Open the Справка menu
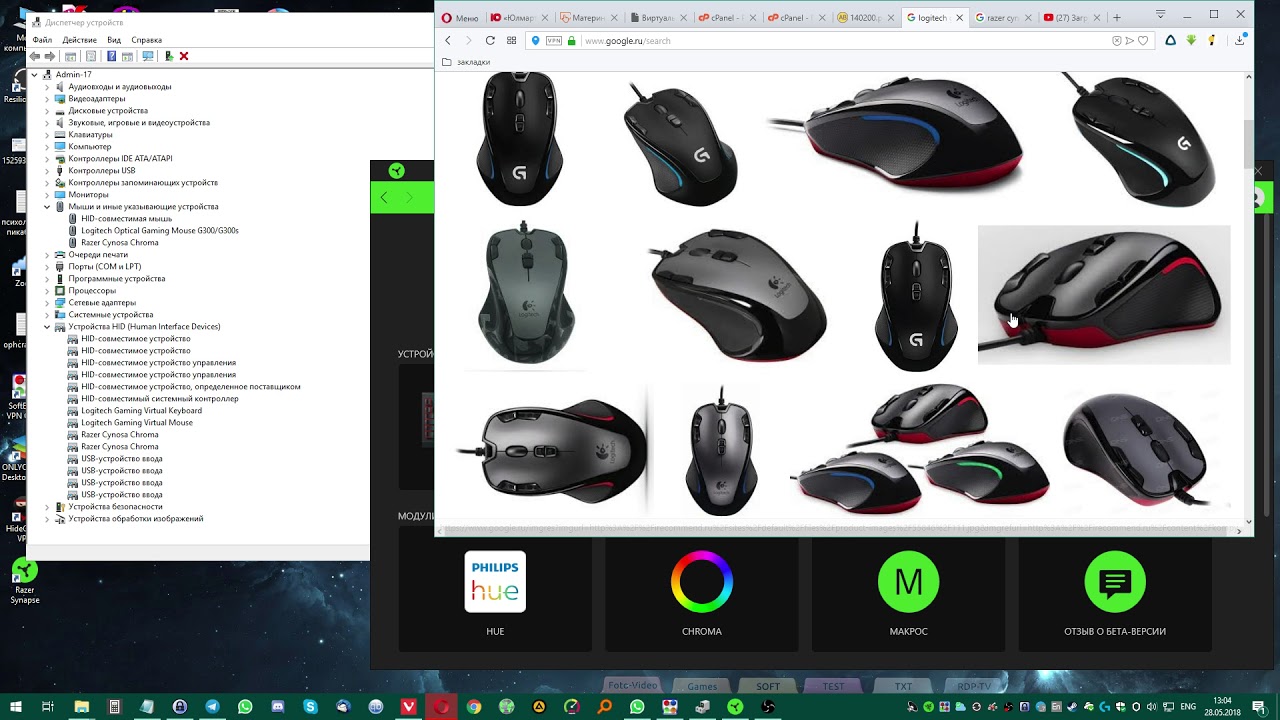Image resolution: width=1280 pixels, height=720 pixels. tap(146, 40)
